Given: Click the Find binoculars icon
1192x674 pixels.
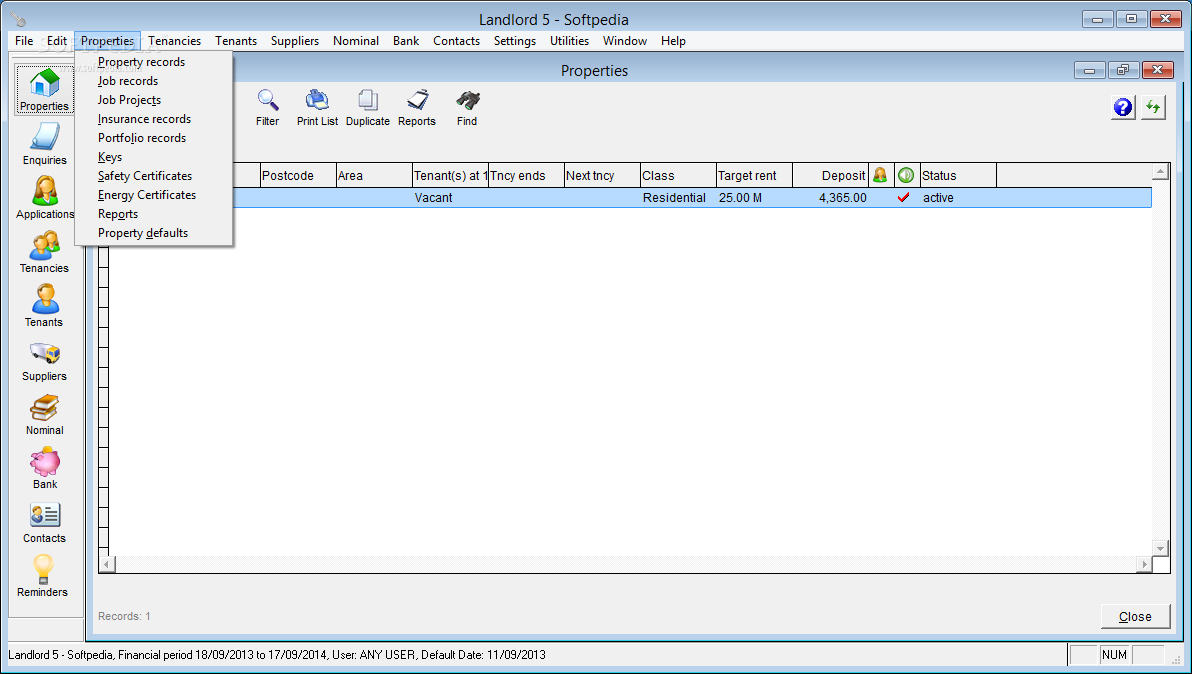Looking at the screenshot, I should [x=467, y=108].
